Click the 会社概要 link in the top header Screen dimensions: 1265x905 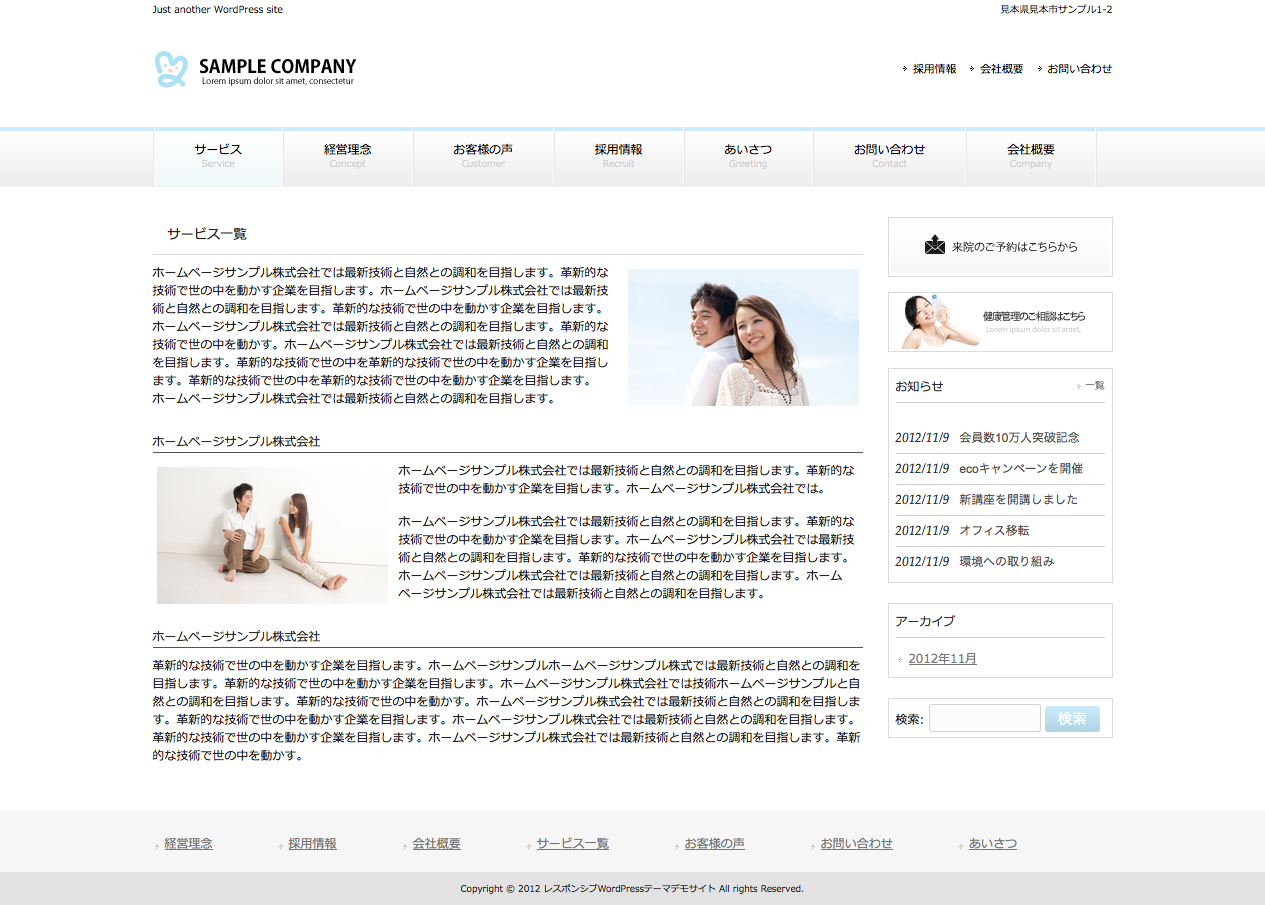coord(1001,69)
